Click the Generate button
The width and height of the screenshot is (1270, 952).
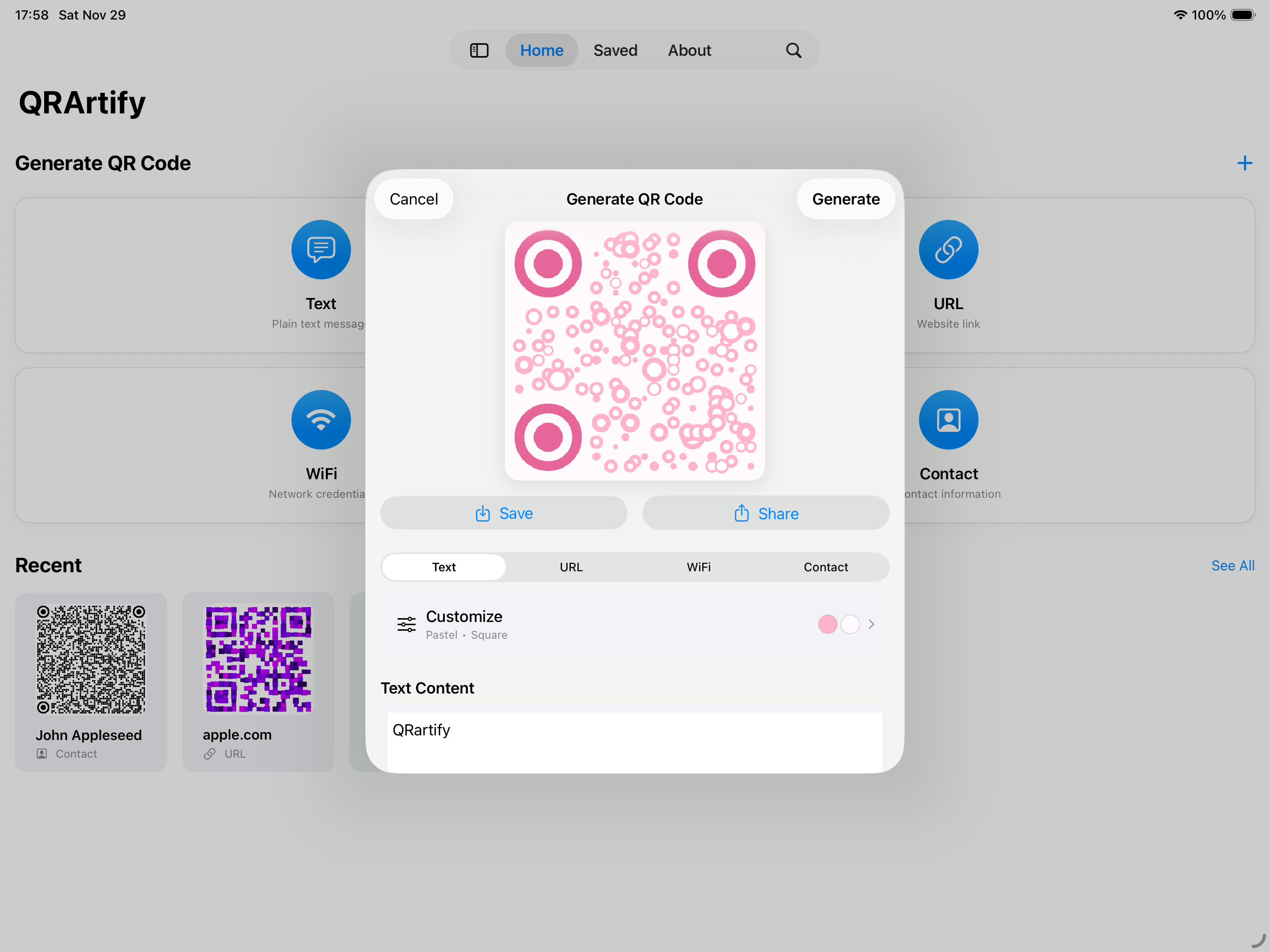(845, 199)
